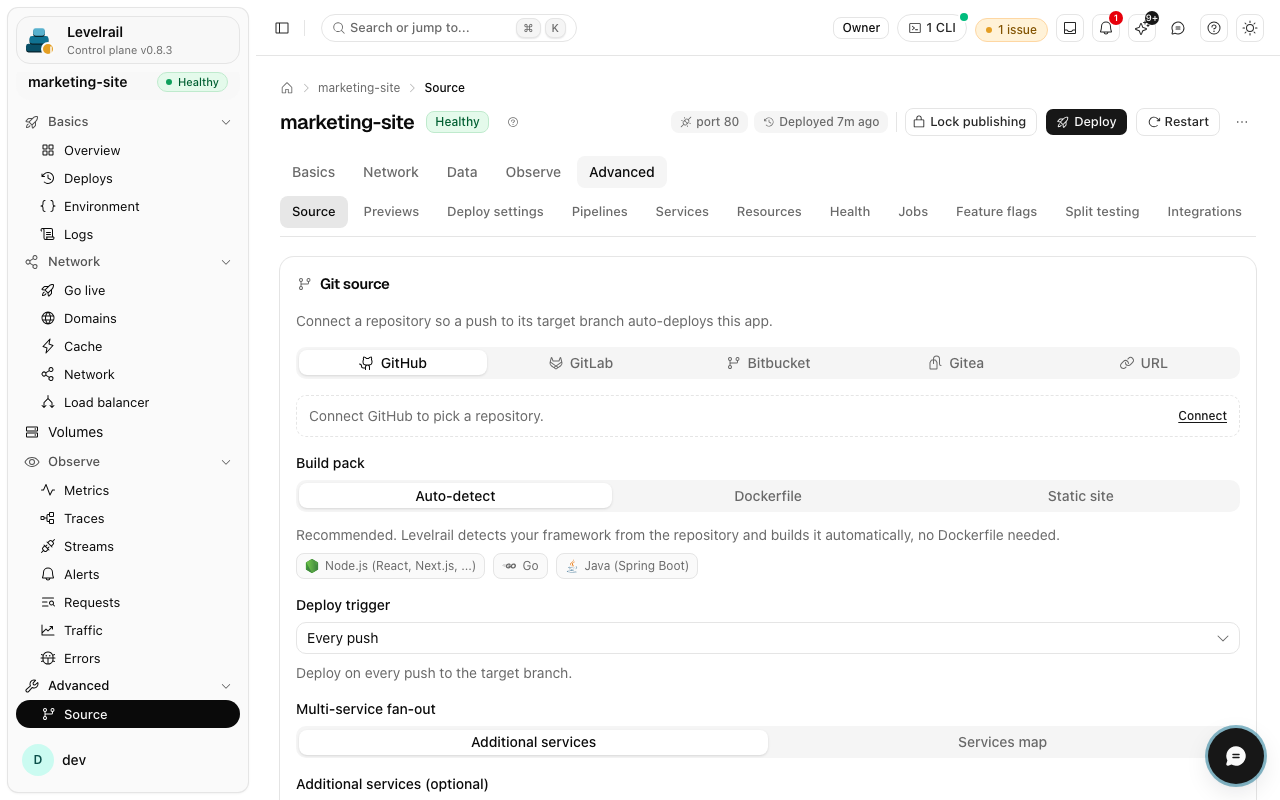Collapse the Observe sidebar section
This screenshot has width=1280, height=800.
(128, 462)
